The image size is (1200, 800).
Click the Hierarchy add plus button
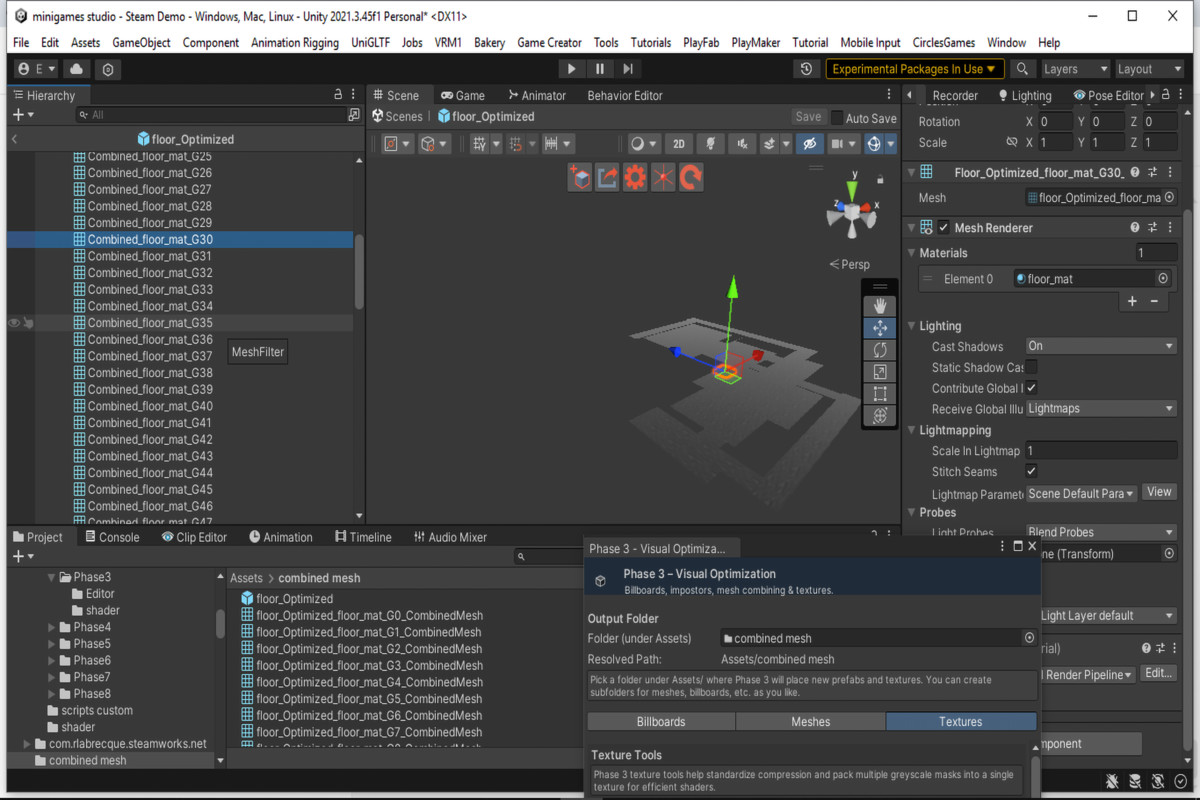pyautogui.click(x=22, y=115)
